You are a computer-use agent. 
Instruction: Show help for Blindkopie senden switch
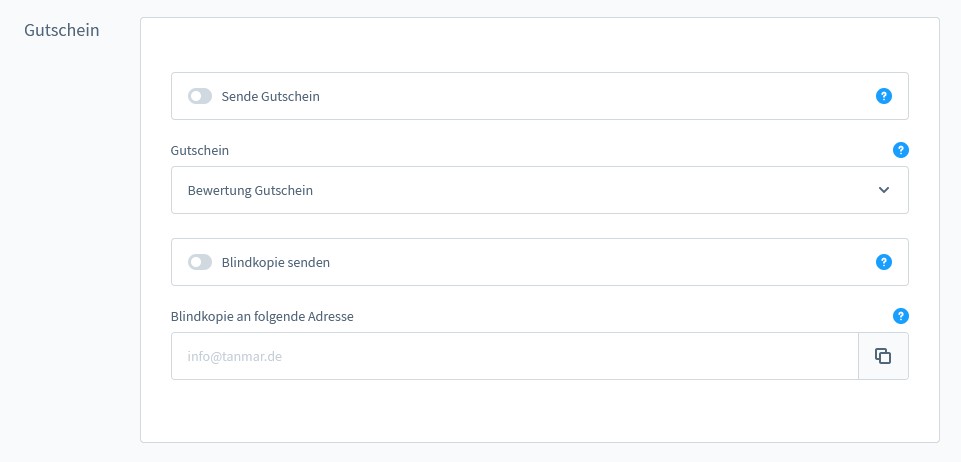click(883, 262)
